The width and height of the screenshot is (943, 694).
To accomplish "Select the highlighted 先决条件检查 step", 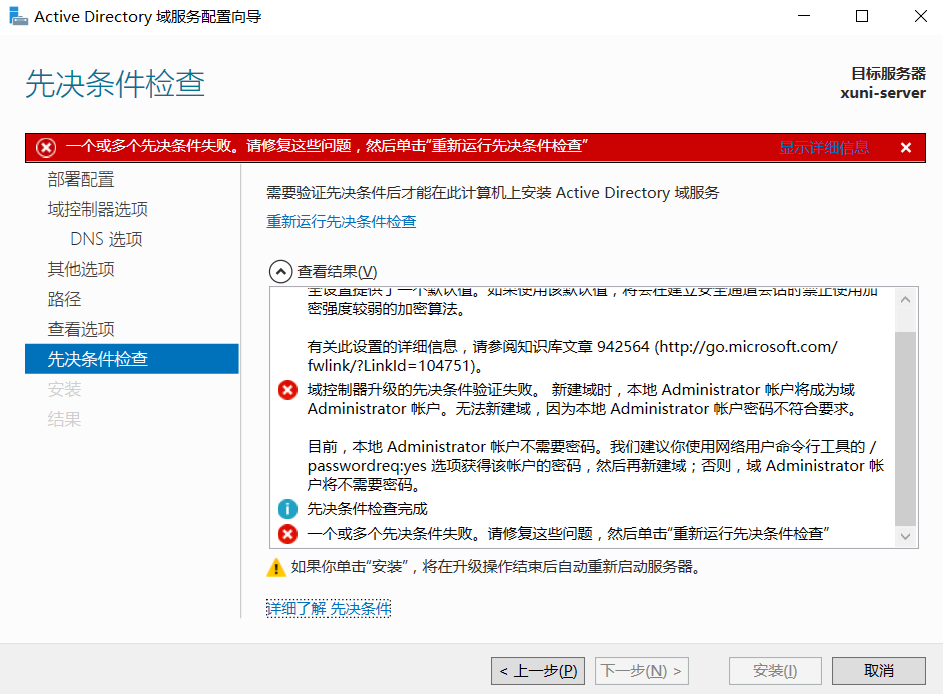I will pos(132,359).
